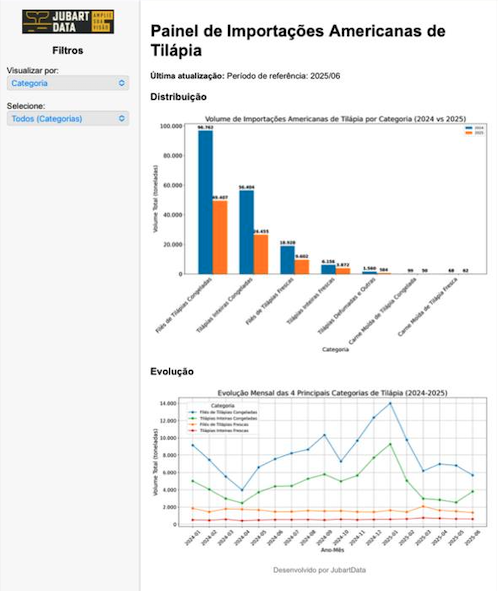Open the 'Visualizar por' Categoria dropdown
498x591 pixels.
68,83
